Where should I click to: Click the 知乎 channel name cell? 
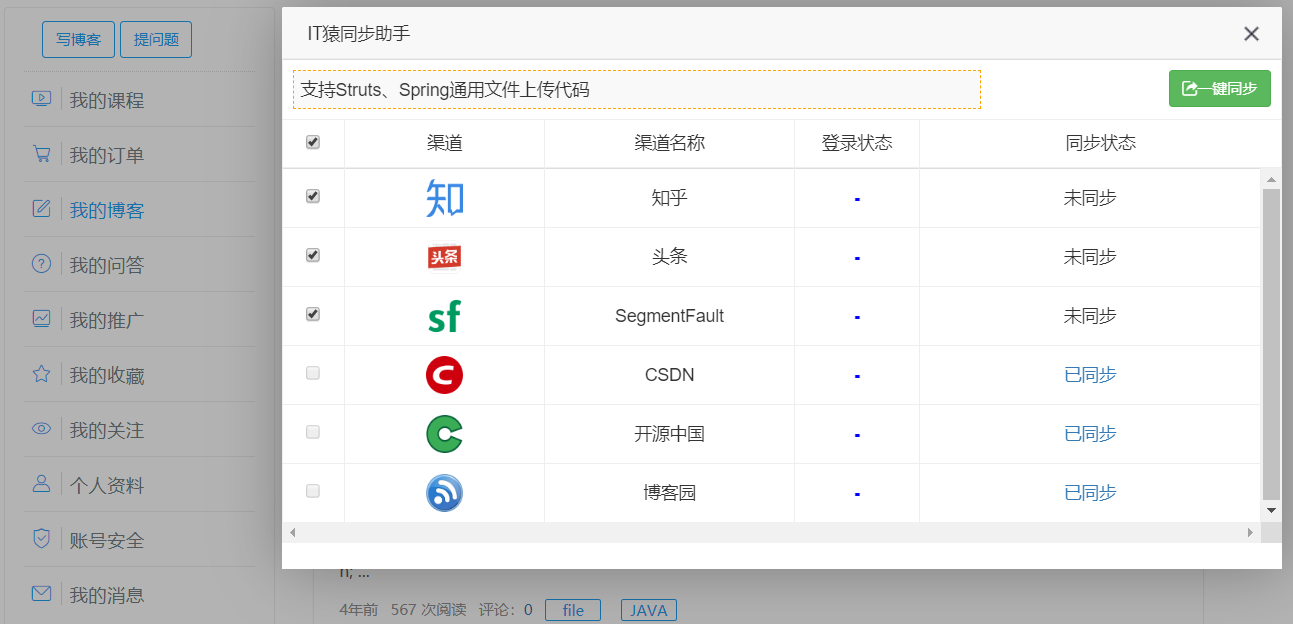coord(669,198)
